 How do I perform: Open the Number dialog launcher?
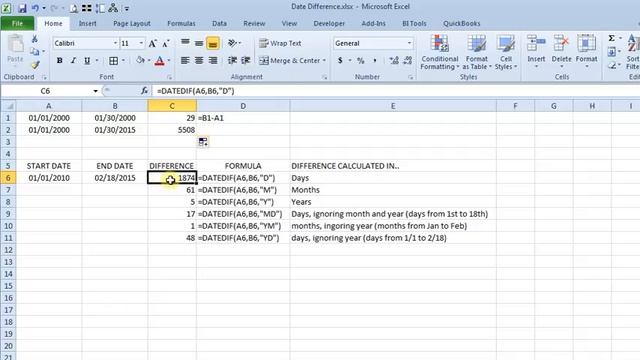coord(411,77)
